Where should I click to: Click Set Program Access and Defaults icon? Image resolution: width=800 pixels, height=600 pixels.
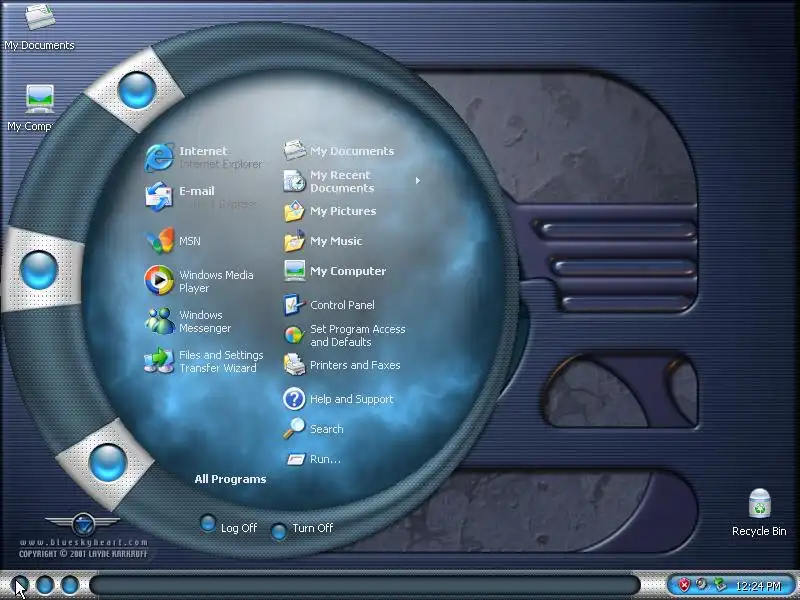(294, 335)
